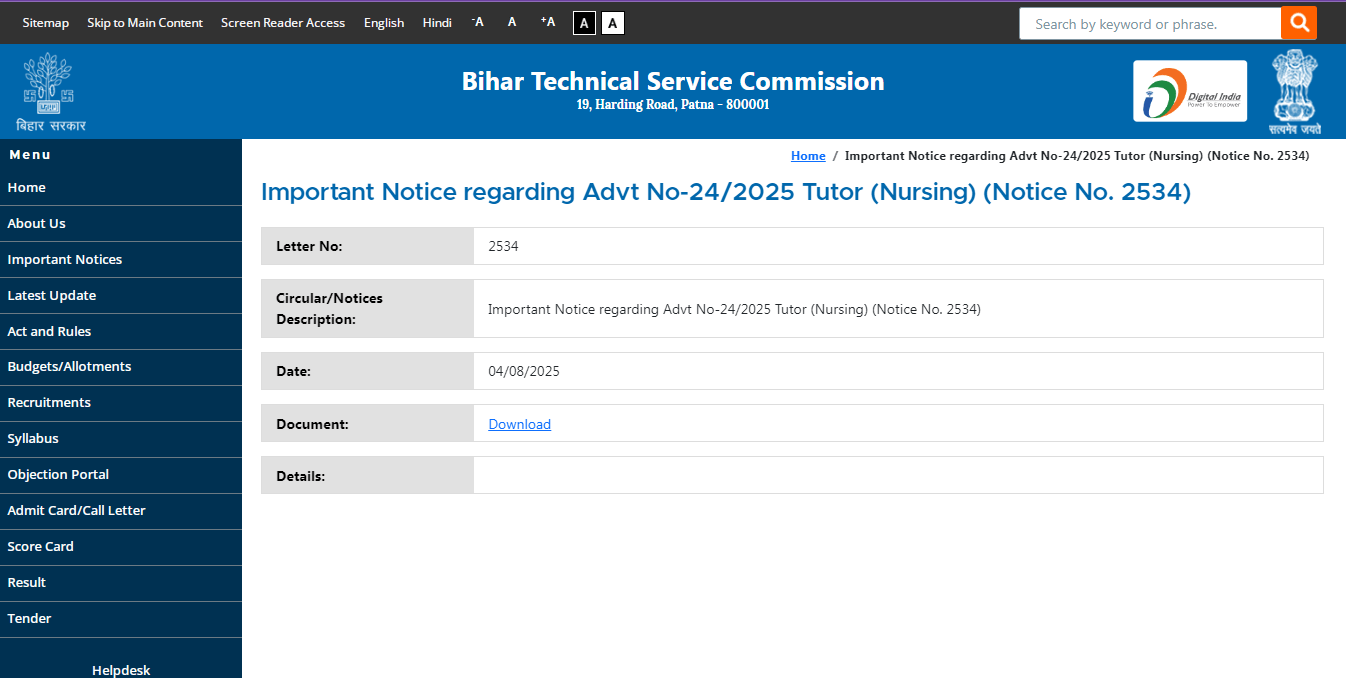Open the Digital India logo
This screenshot has height=678, width=1346.
coord(1189,90)
